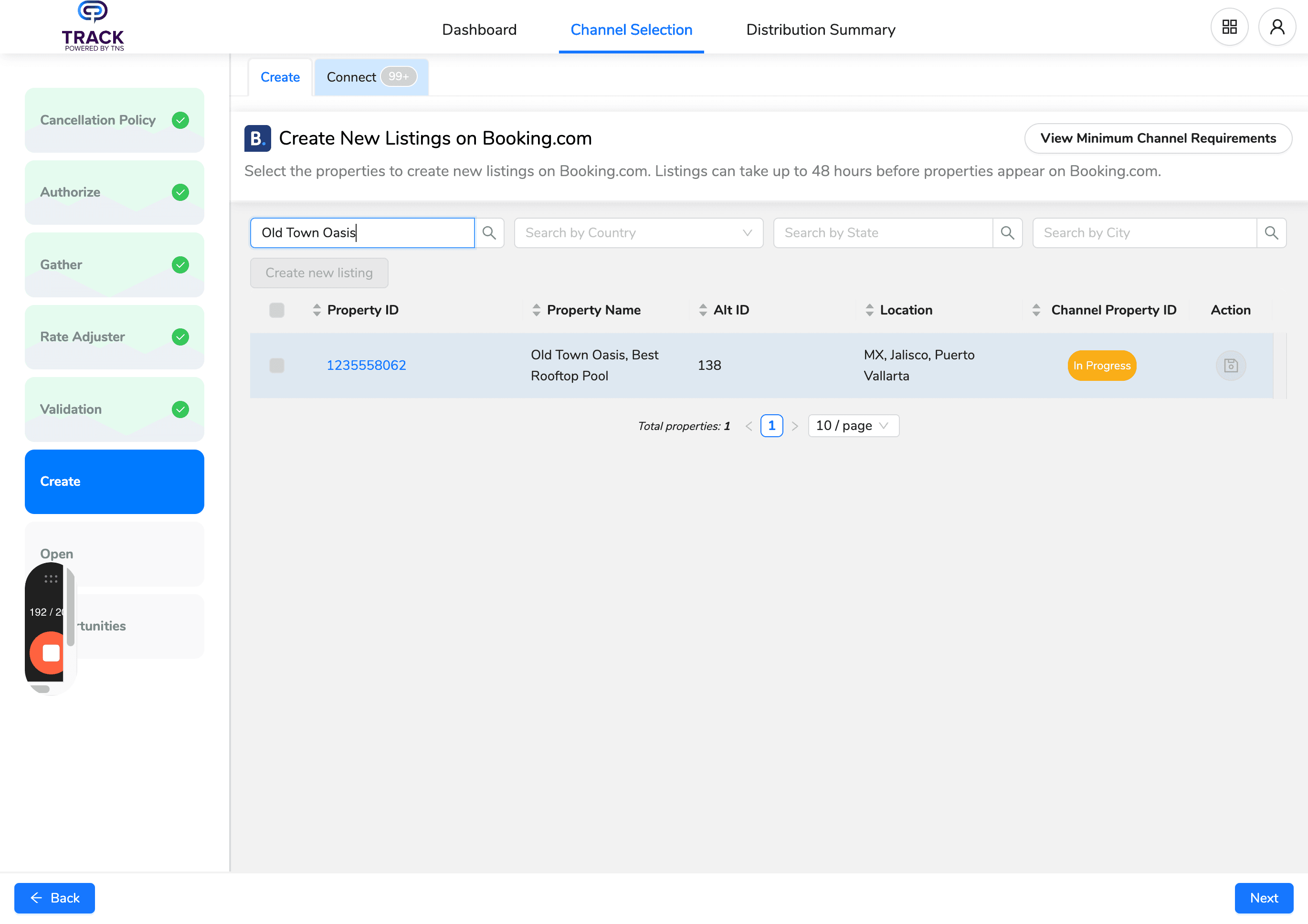
Task: Click the Action column header
Action: coord(1231,310)
